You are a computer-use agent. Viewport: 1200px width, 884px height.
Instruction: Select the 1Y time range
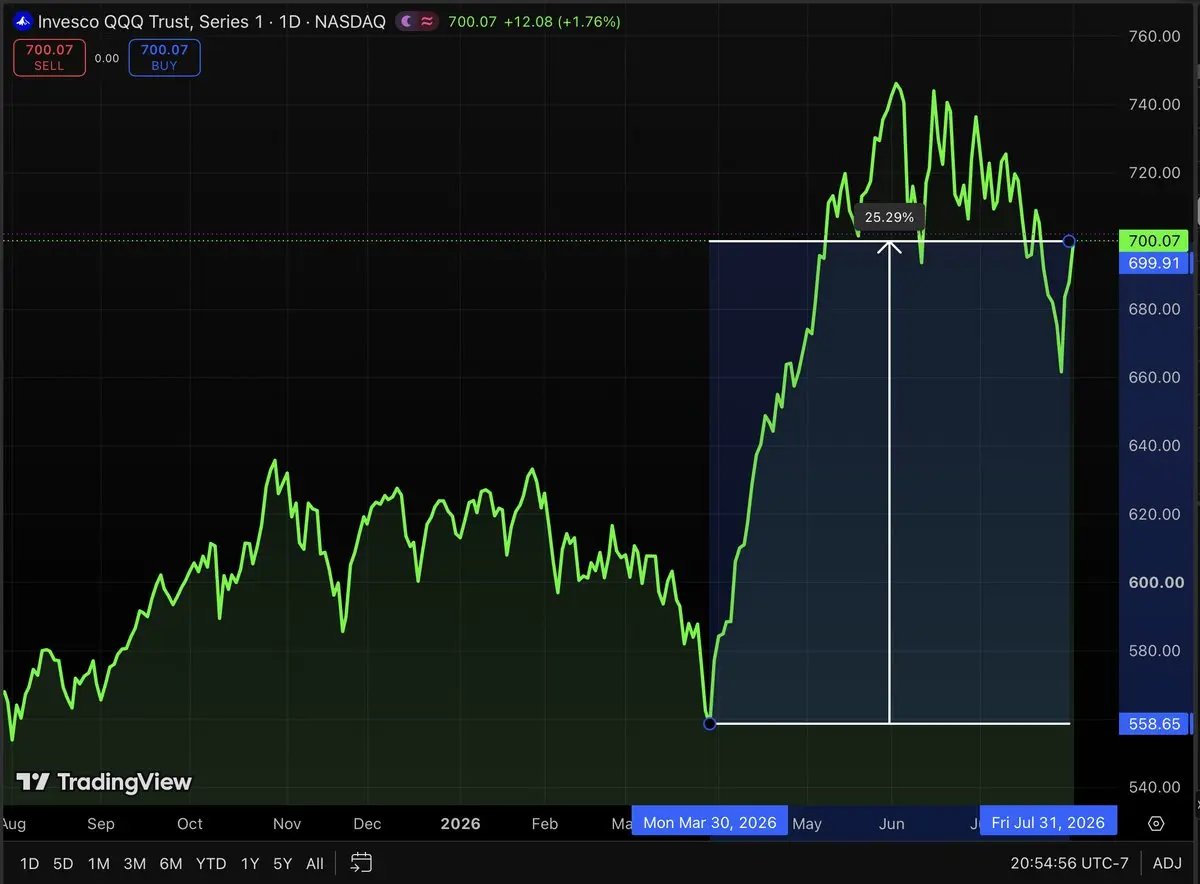250,863
